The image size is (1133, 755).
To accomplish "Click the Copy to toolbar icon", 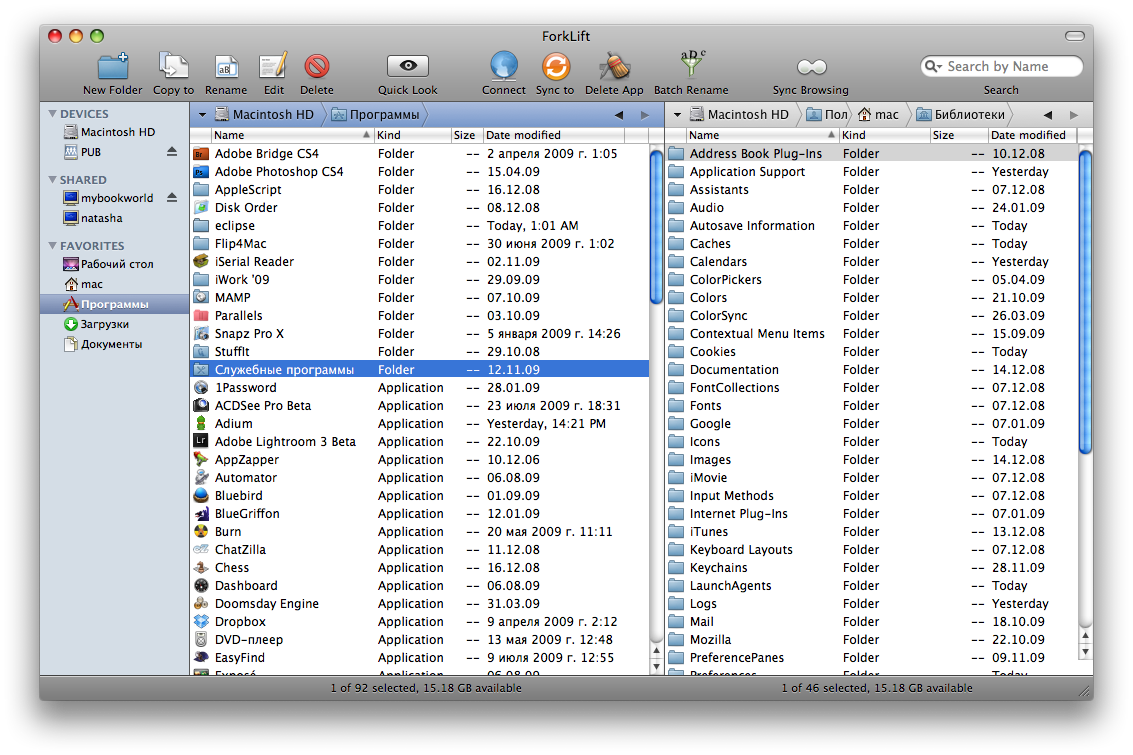I will (173, 66).
